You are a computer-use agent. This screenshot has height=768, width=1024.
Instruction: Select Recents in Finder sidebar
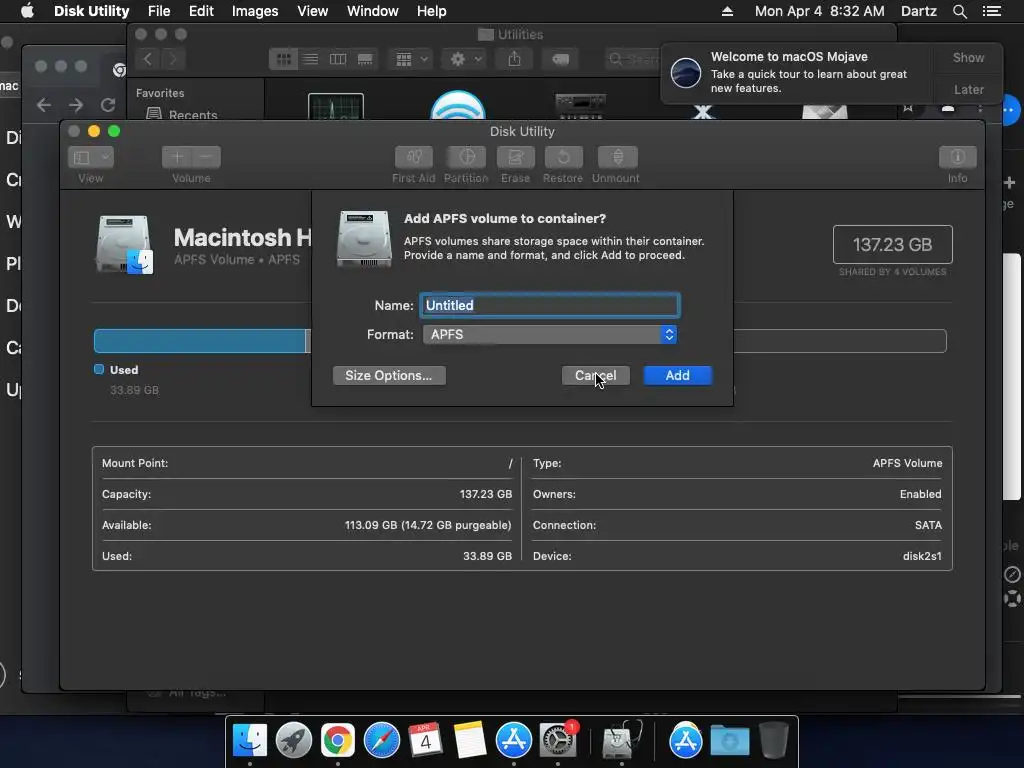pos(182,114)
